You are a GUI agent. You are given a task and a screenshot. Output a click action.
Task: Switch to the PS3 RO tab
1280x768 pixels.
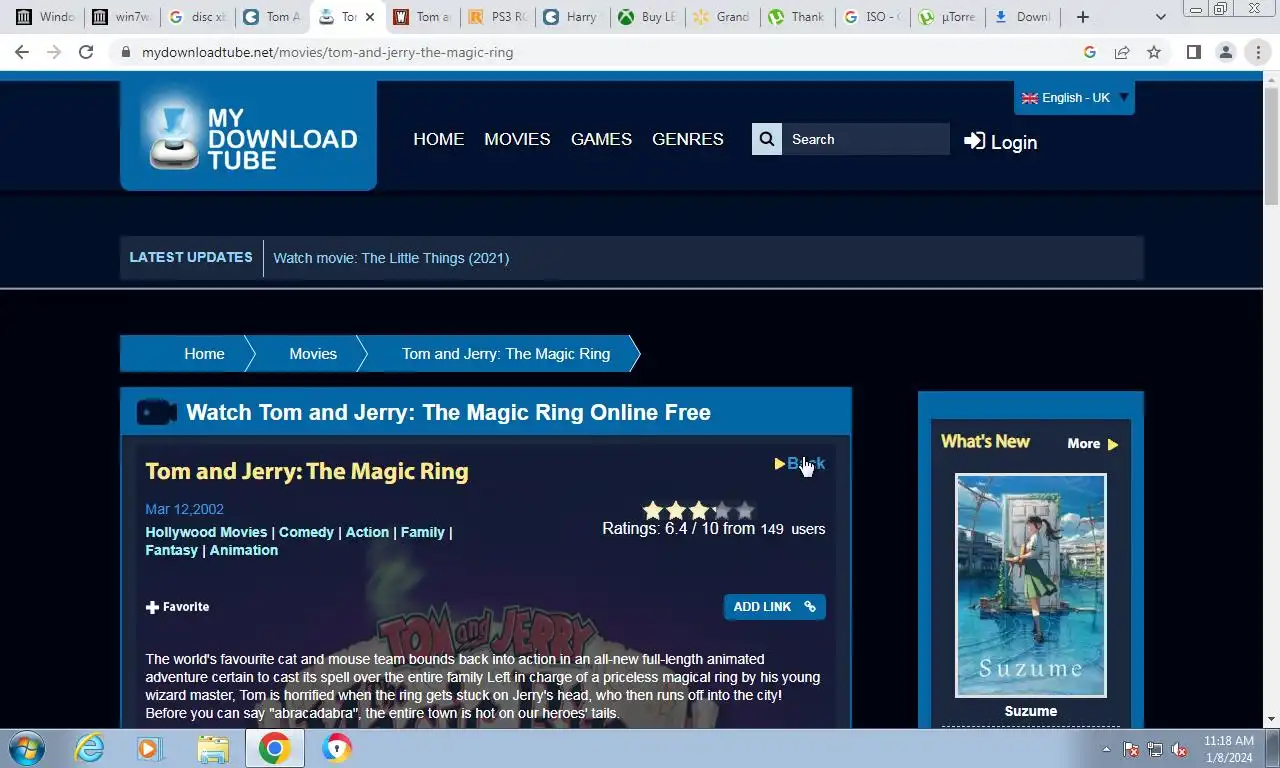pyautogui.click(x=497, y=17)
